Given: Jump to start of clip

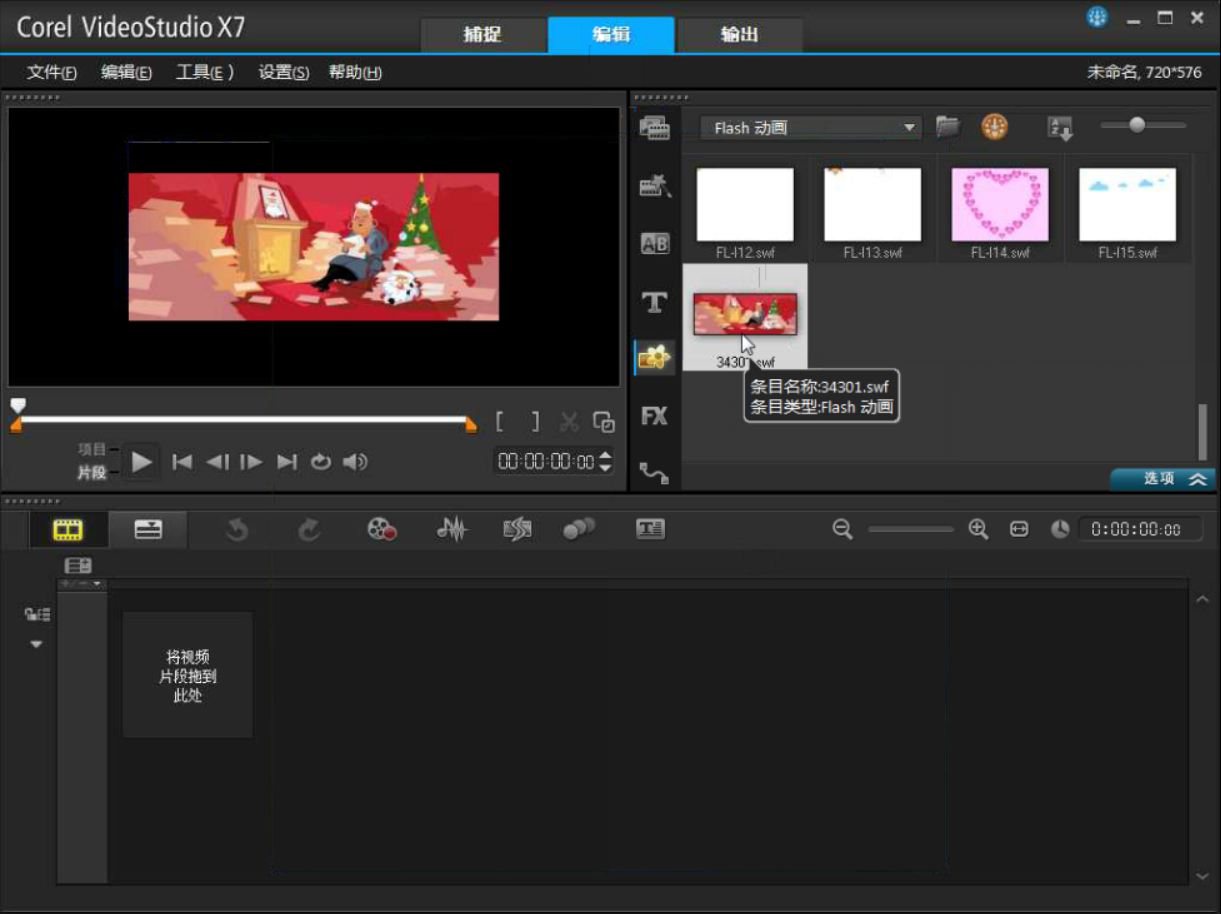Looking at the screenshot, I should click(x=182, y=462).
